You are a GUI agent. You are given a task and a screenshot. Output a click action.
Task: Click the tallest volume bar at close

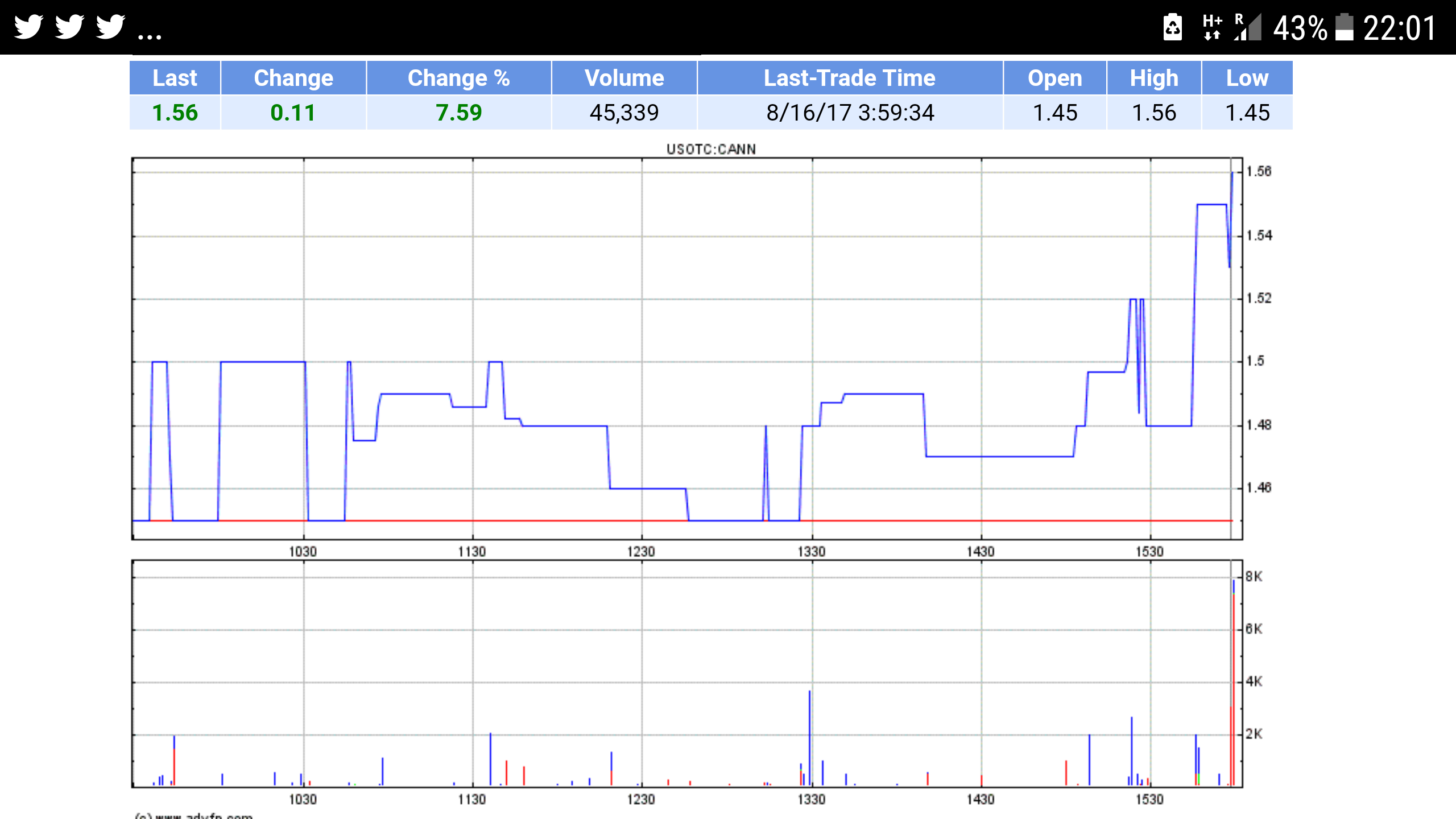click(x=1233, y=682)
